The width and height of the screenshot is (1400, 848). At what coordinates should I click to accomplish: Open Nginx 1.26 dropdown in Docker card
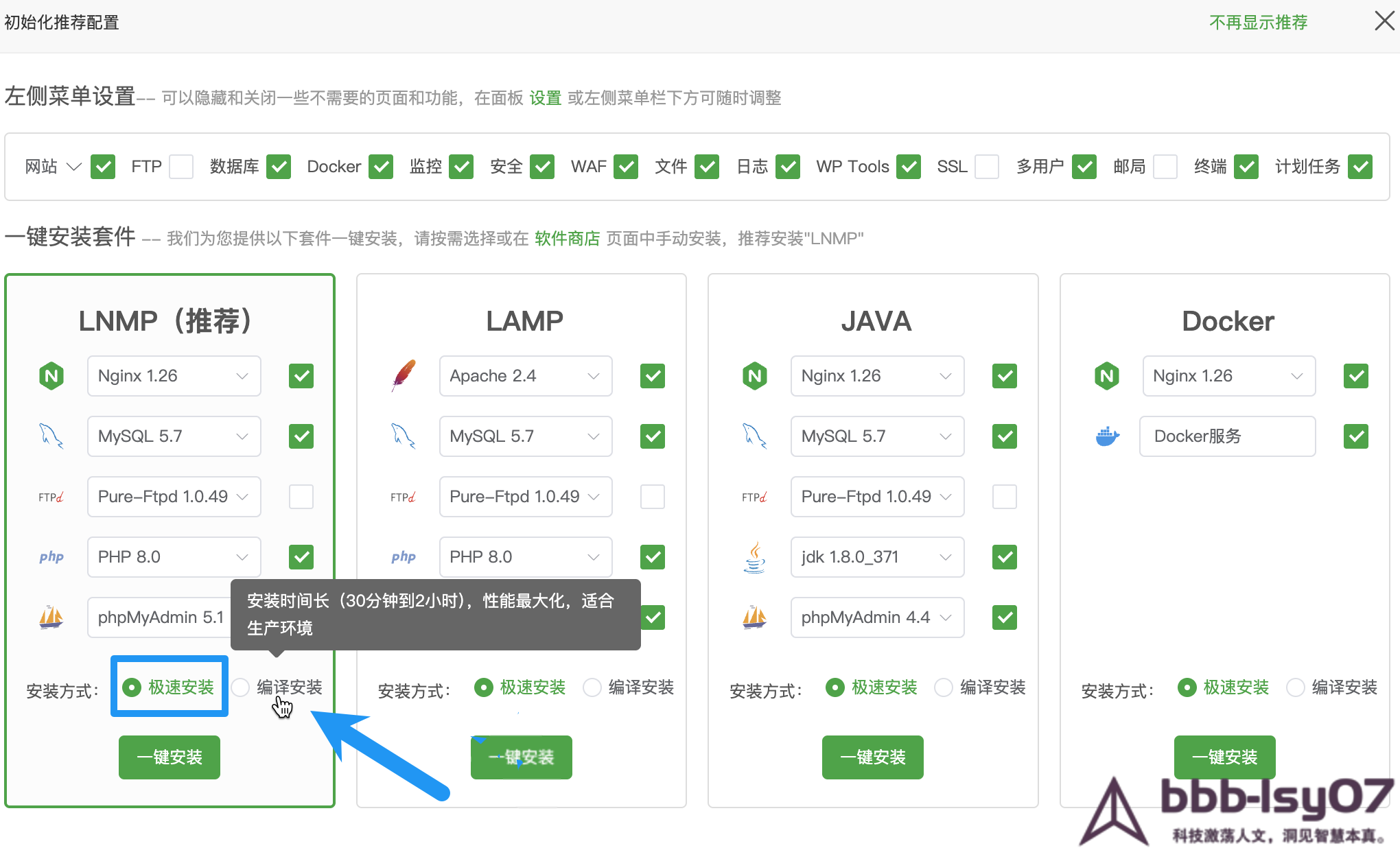tap(1229, 376)
